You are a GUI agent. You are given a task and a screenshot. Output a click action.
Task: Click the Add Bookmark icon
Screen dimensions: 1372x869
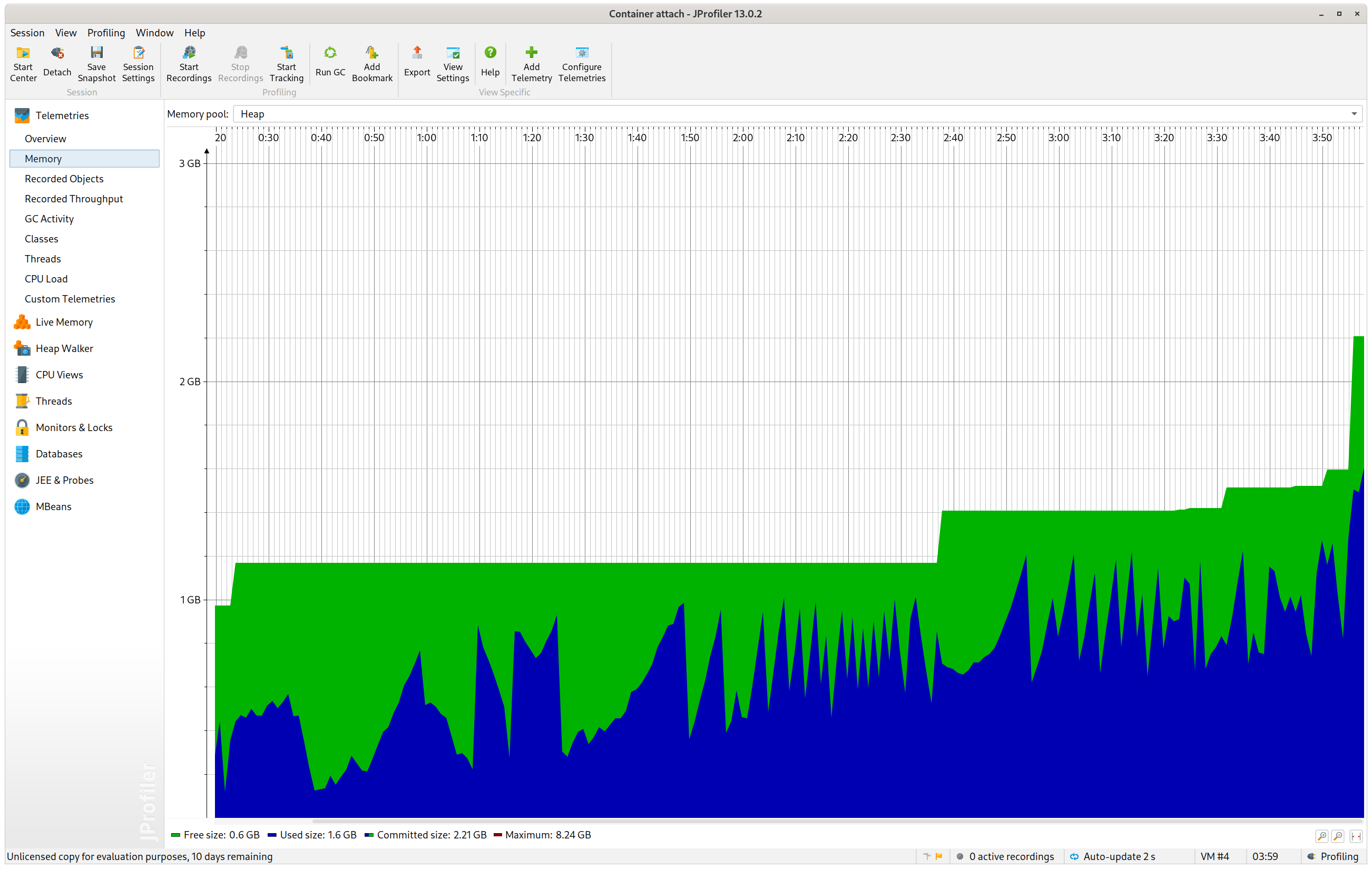tap(371, 54)
